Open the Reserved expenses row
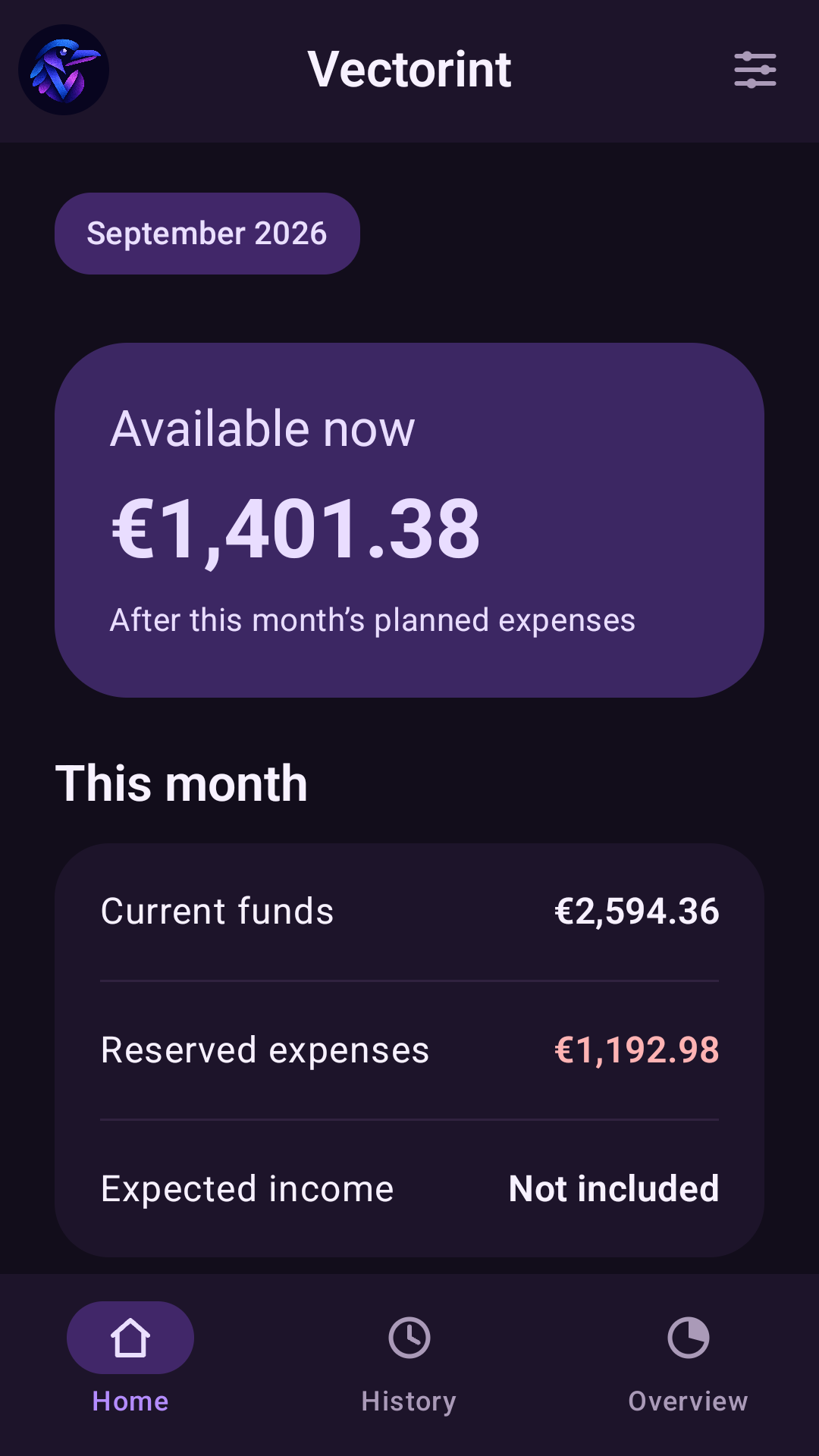This screenshot has width=819, height=1456. tap(409, 1050)
